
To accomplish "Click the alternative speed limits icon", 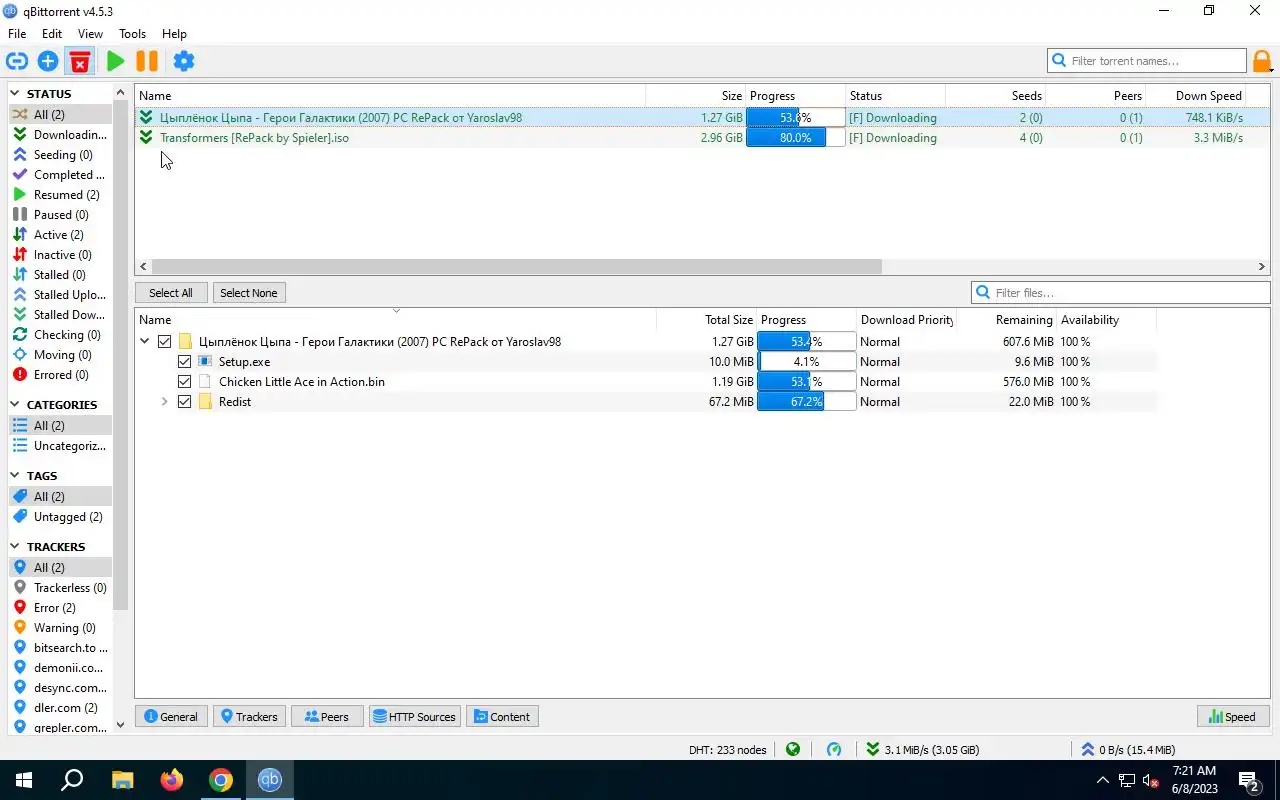I will click(834, 749).
